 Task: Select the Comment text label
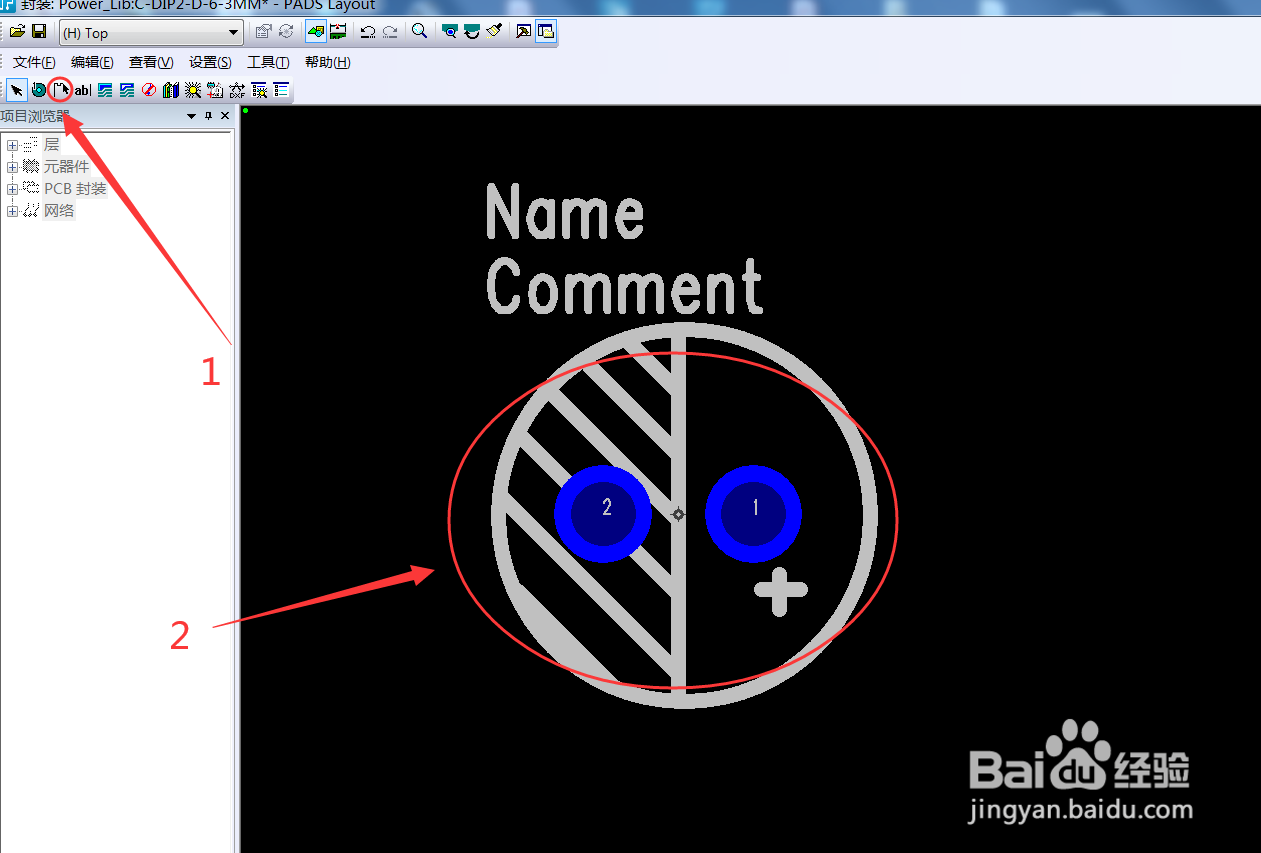coord(625,286)
